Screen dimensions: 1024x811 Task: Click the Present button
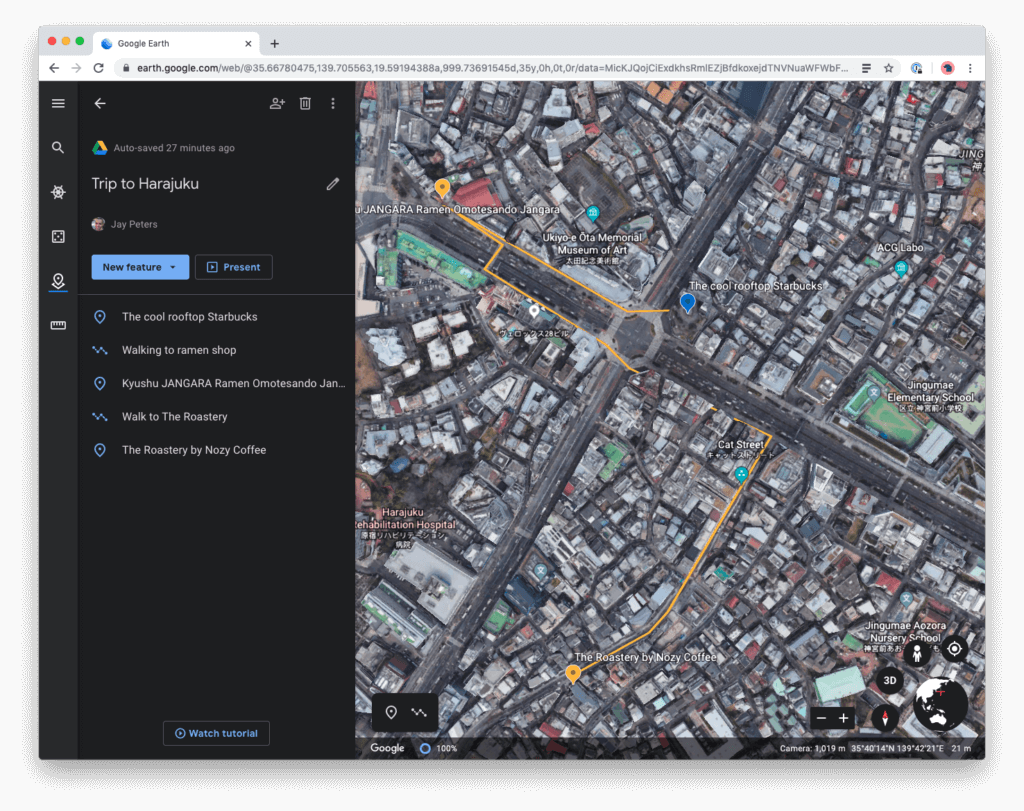pos(233,267)
